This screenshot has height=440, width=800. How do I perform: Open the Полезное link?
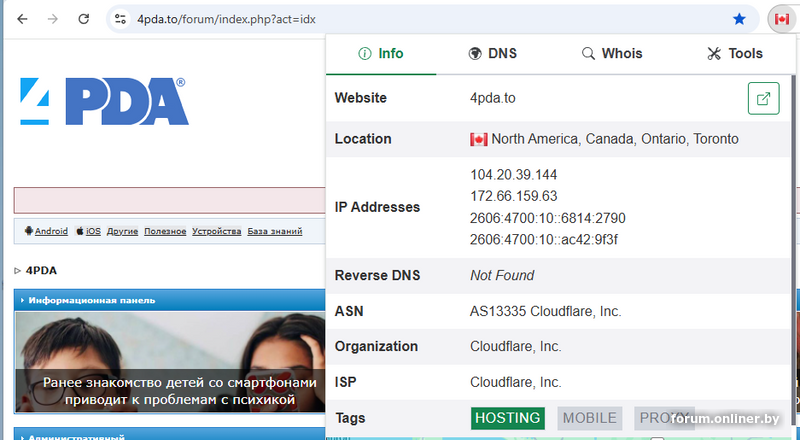165,231
